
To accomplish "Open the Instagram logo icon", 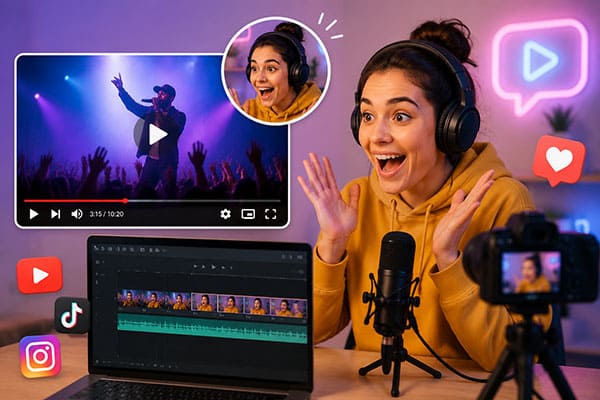I will [x=41, y=356].
